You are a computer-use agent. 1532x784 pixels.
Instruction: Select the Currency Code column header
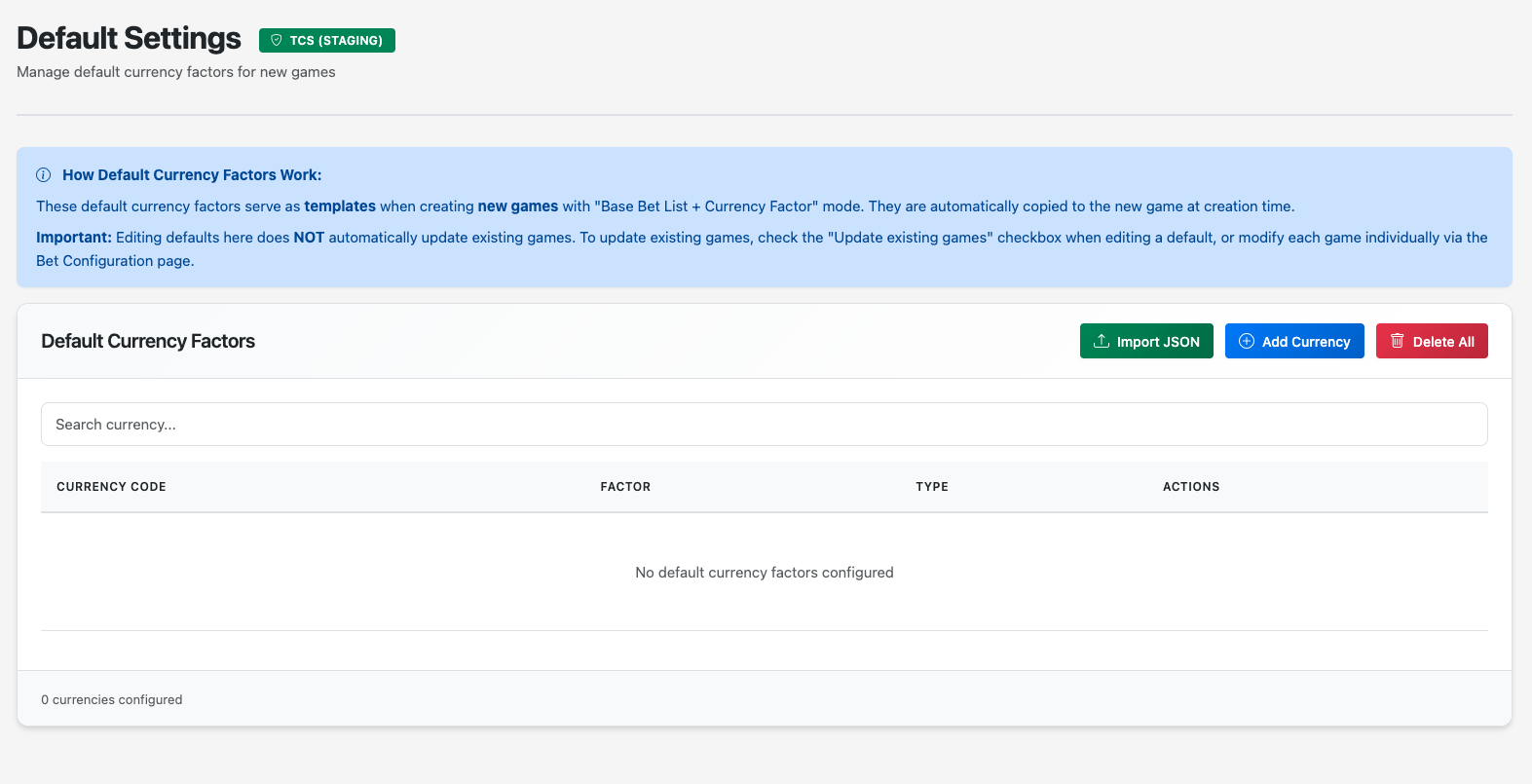click(111, 487)
